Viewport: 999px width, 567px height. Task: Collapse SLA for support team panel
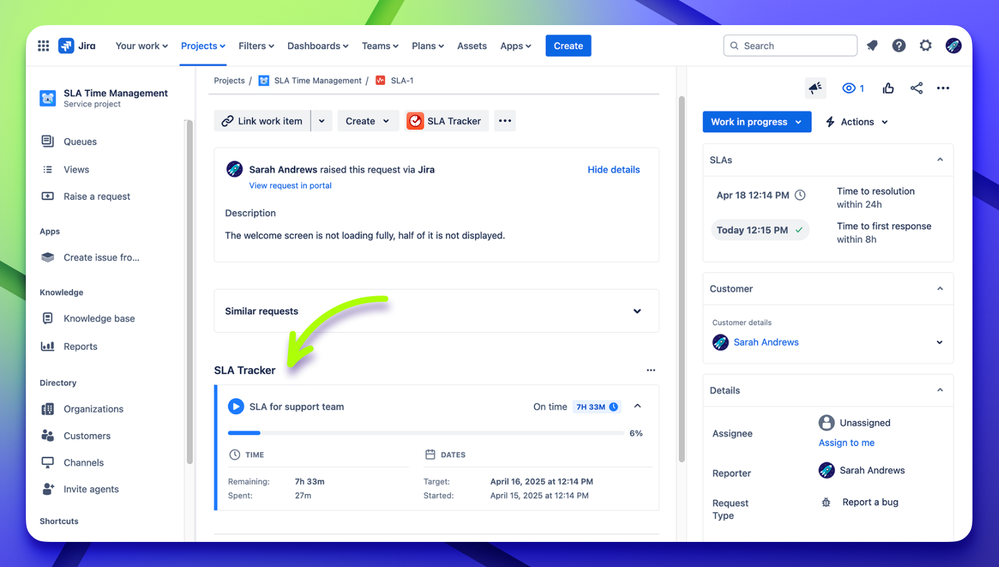pos(638,406)
